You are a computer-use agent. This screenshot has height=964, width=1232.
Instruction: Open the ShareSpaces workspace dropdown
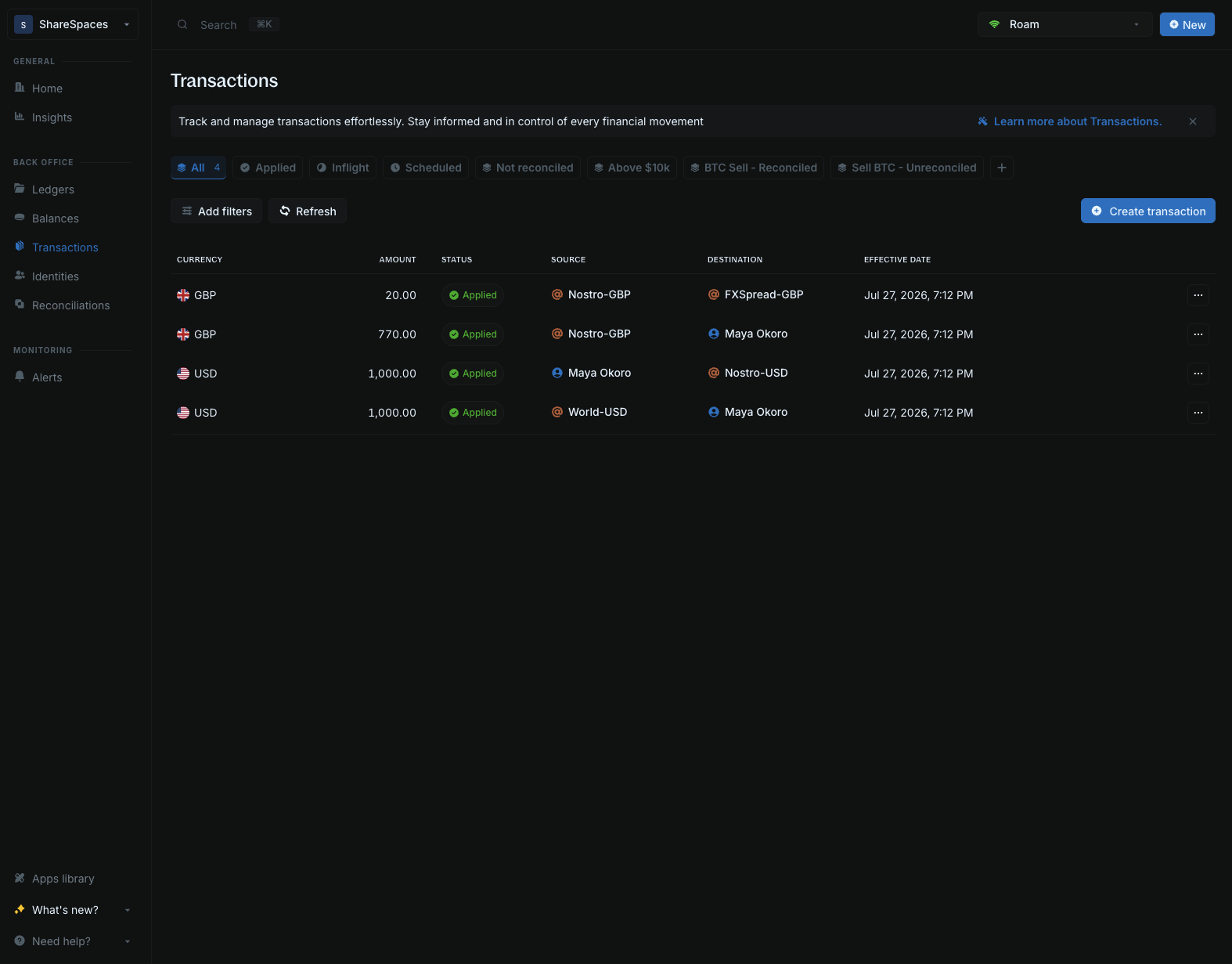click(x=73, y=24)
